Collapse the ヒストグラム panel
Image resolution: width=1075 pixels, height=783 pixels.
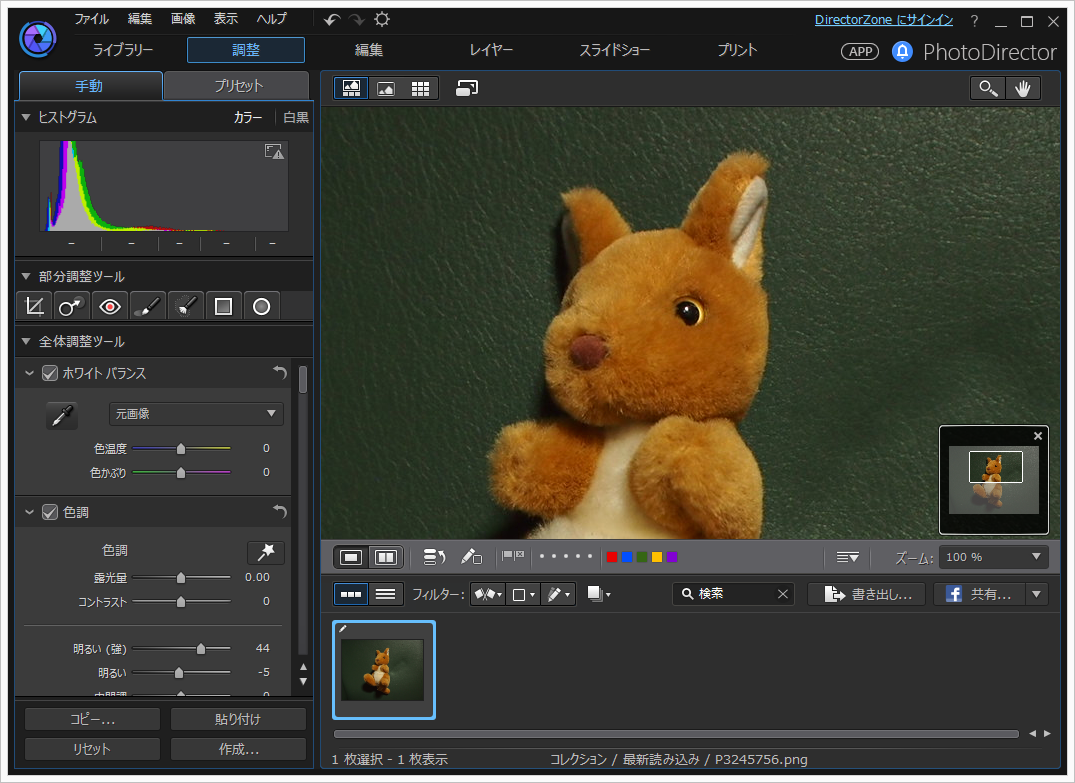tap(24, 117)
